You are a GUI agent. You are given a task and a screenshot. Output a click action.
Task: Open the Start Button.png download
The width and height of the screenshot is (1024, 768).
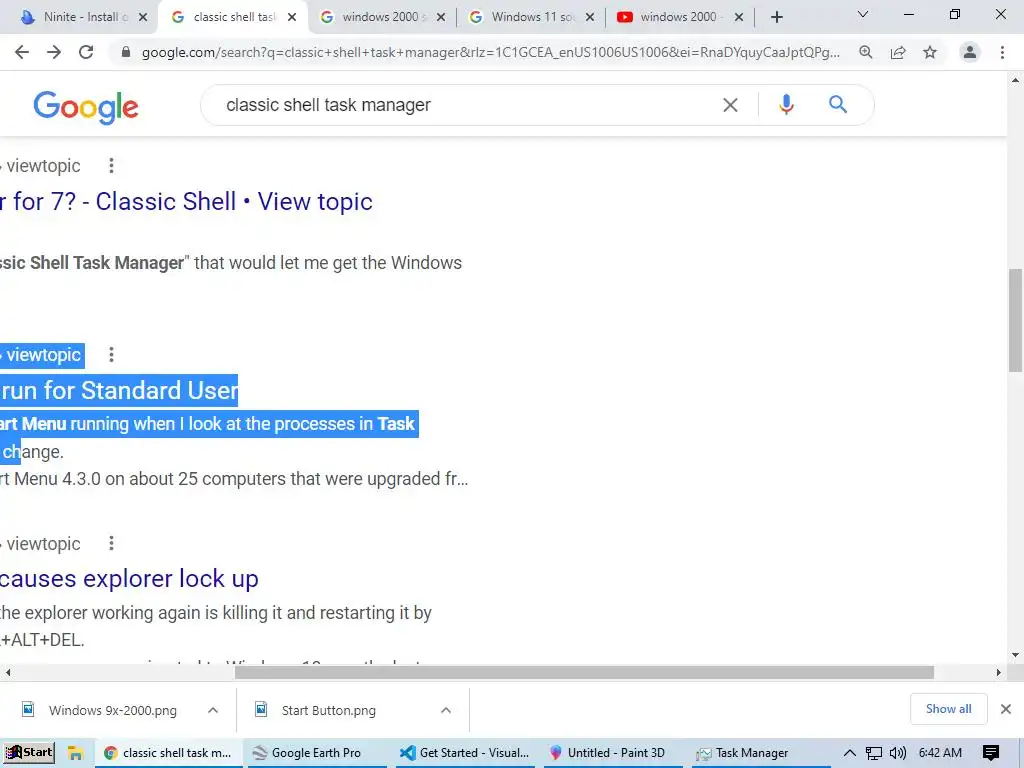pyautogui.click(x=327, y=710)
